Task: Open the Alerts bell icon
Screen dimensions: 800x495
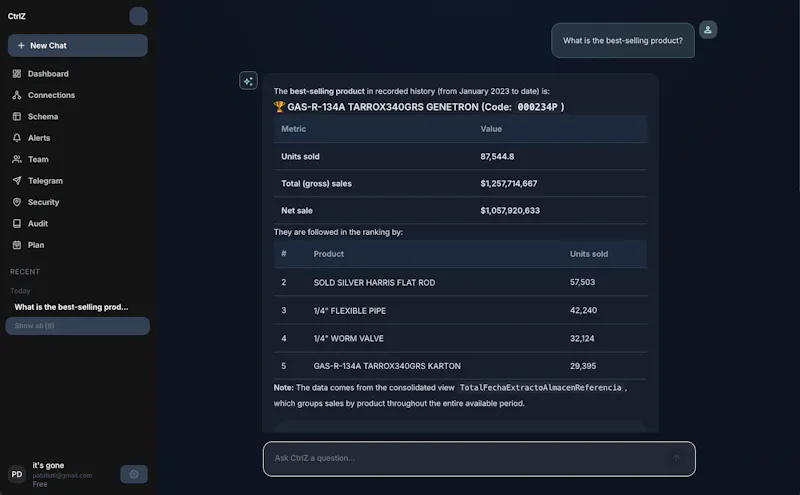Action: [x=17, y=138]
